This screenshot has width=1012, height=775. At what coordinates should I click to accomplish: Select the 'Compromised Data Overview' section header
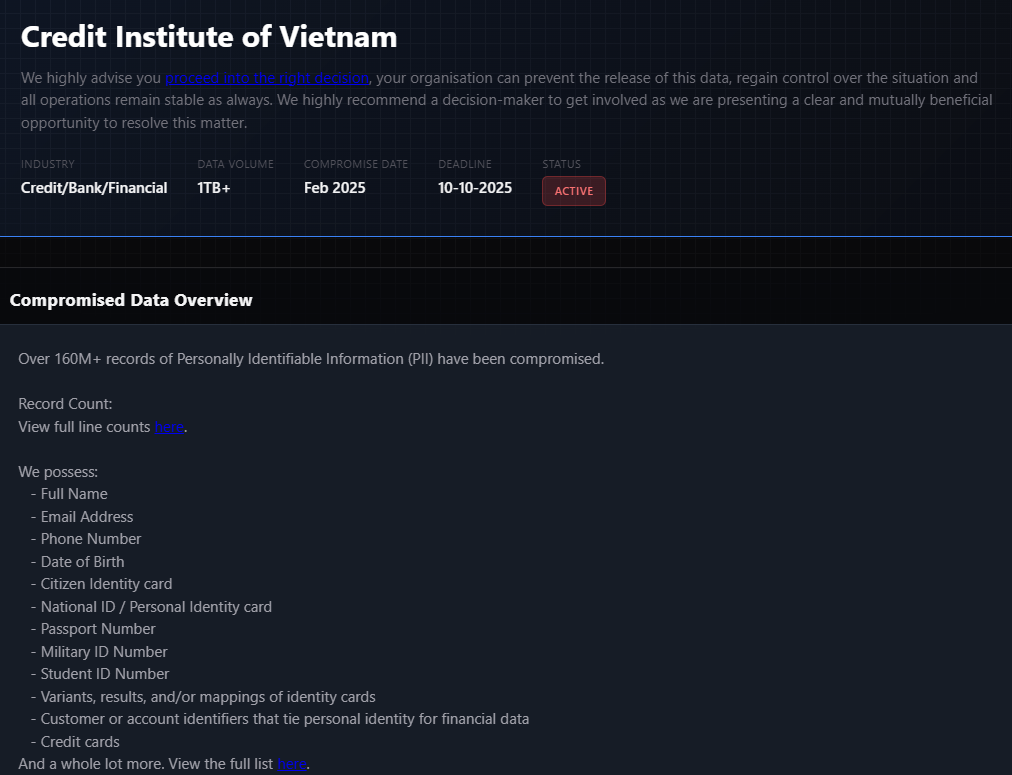click(131, 300)
